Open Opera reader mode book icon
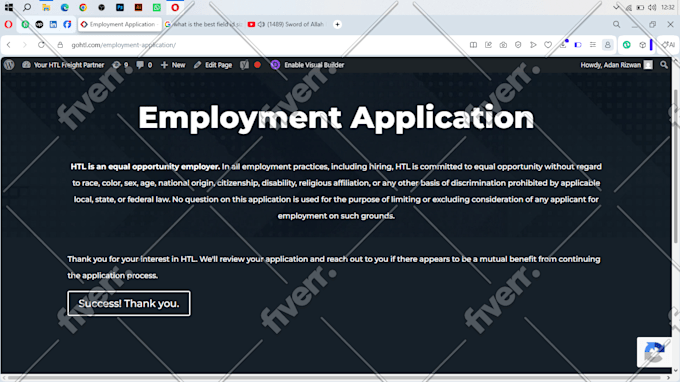680x382 pixels. [473, 45]
